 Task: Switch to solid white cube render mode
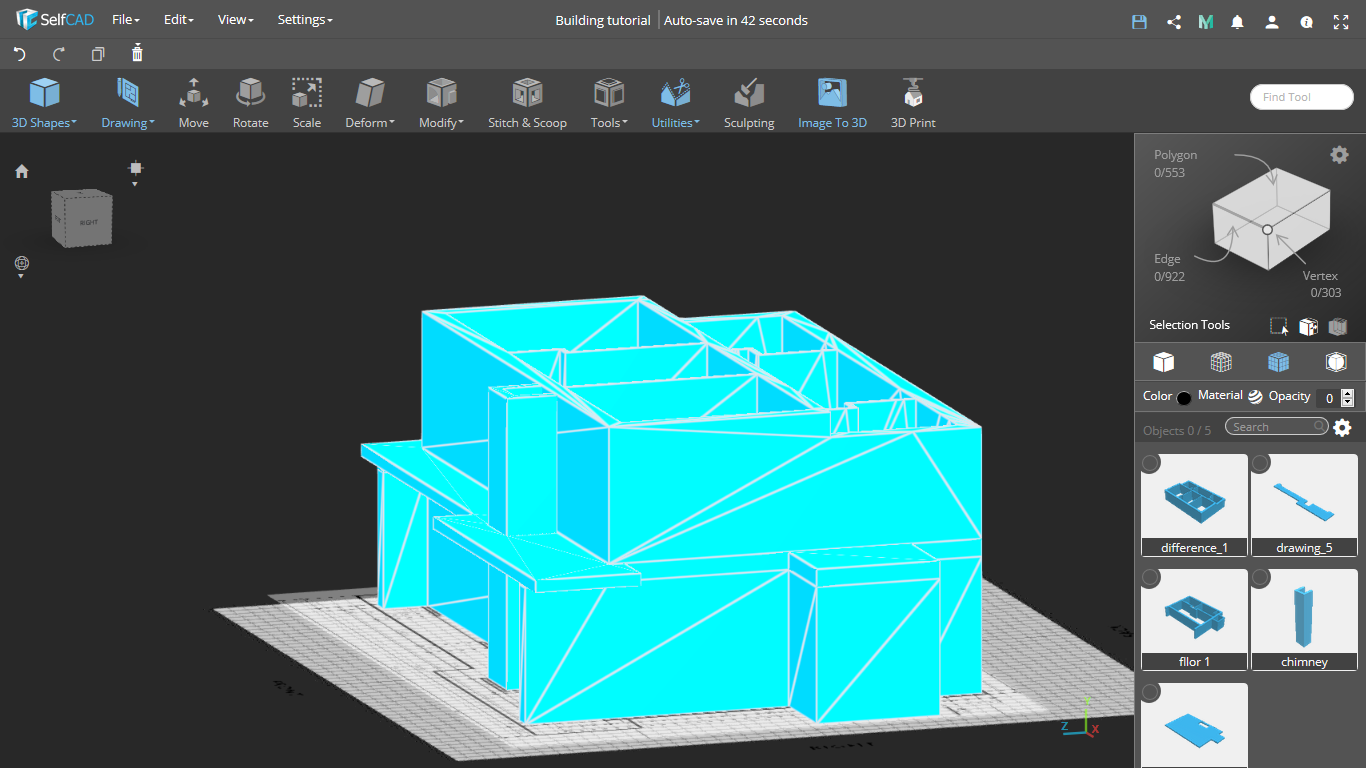1163,362
